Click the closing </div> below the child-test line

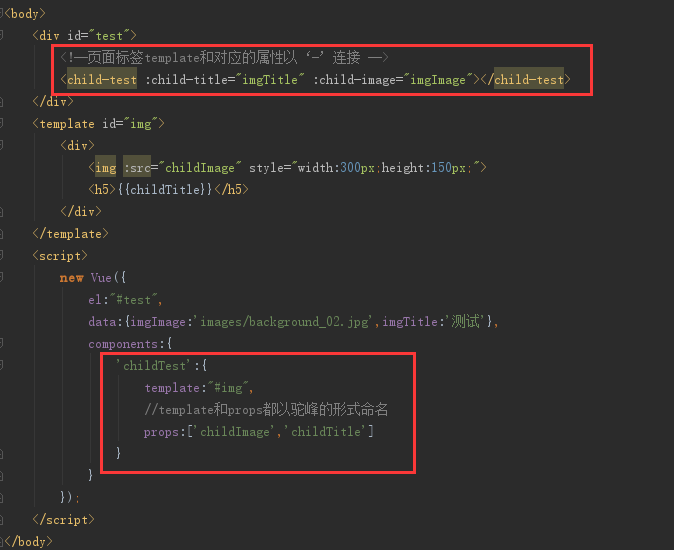point(53,102)
